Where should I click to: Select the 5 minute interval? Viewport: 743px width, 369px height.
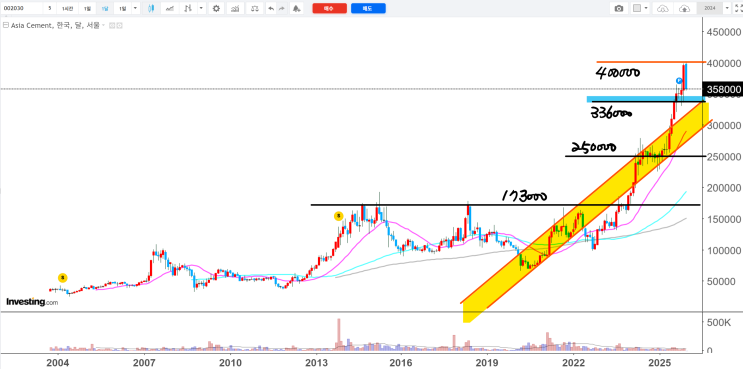[x=49, y=8]
